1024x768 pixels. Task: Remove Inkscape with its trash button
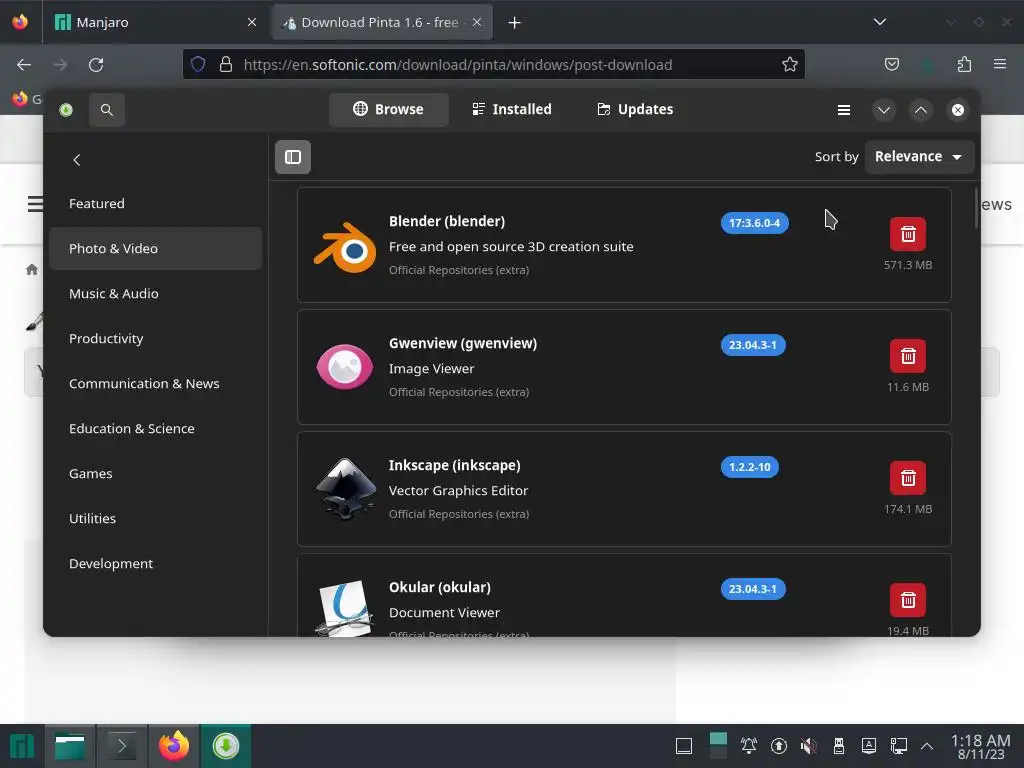point(908,478)
